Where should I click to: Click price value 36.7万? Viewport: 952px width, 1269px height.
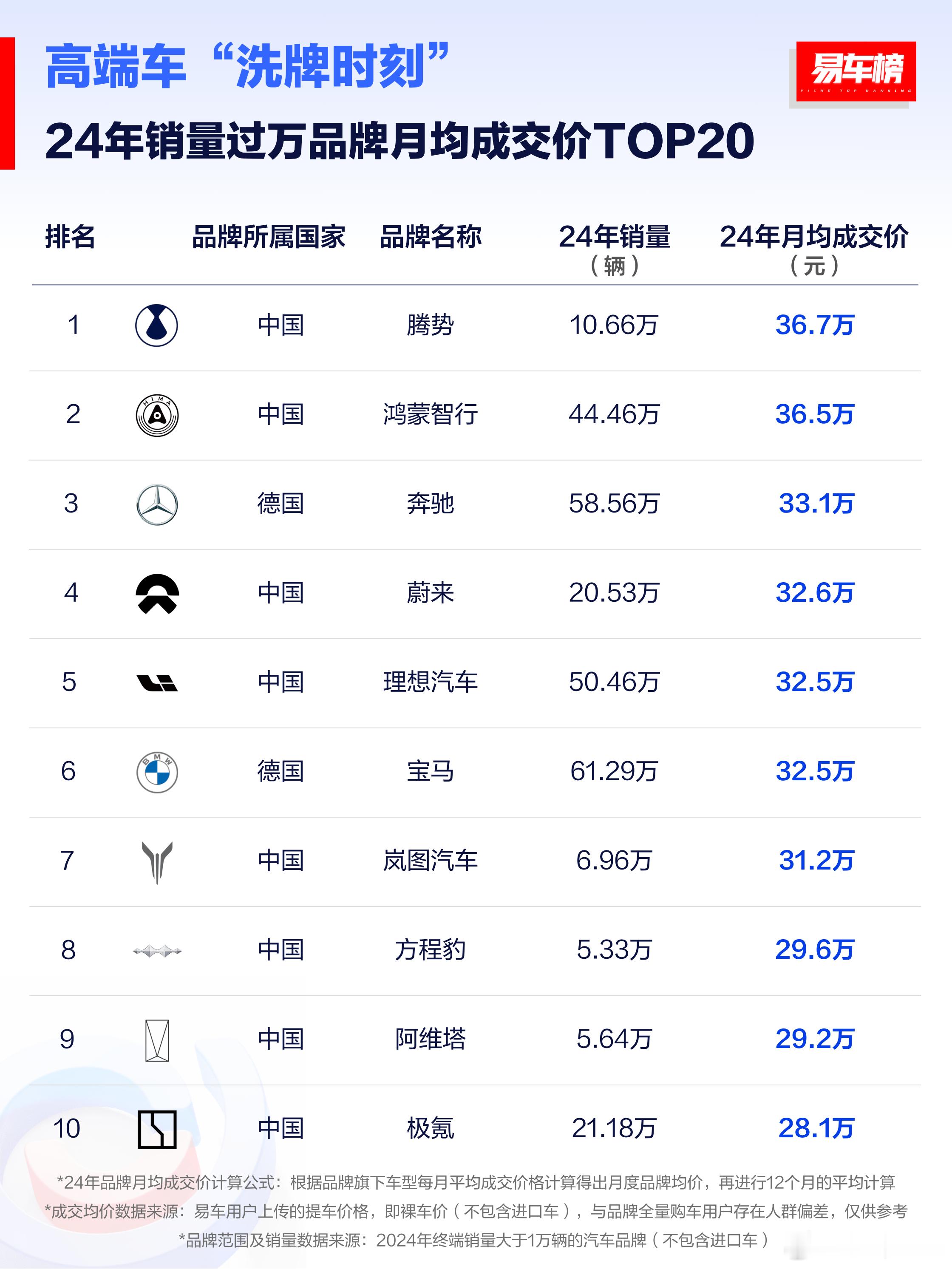[x=815, y=325]
